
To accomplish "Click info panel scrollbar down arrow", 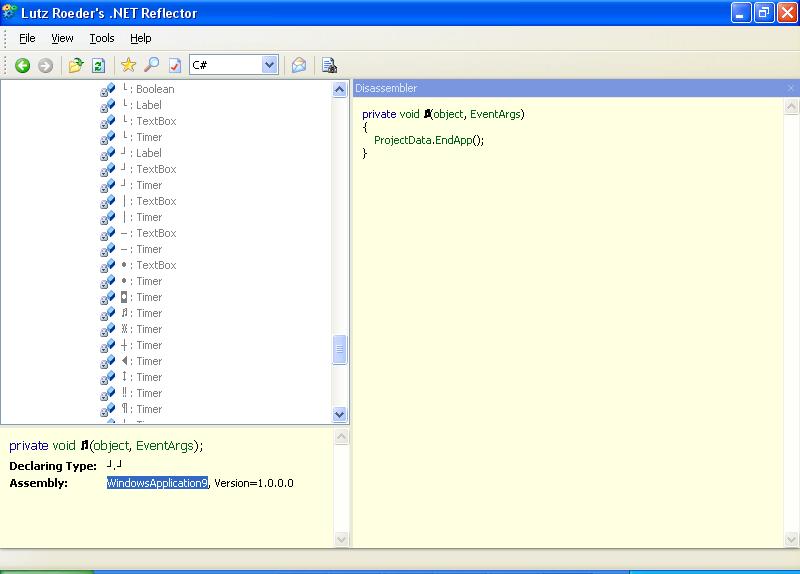I will coord(341,539).
